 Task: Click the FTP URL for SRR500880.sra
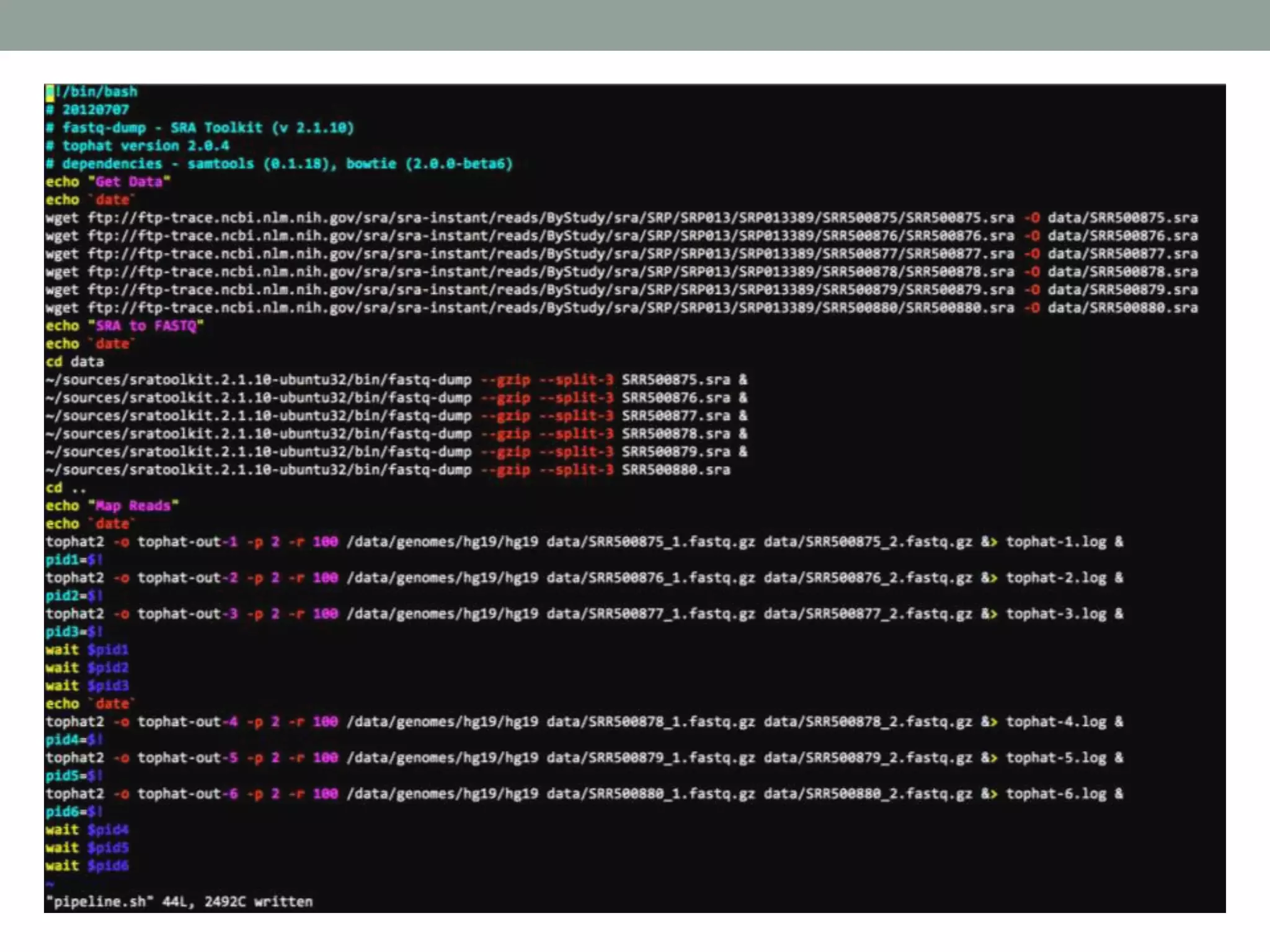pyautogui.click(x=551, y=307)
